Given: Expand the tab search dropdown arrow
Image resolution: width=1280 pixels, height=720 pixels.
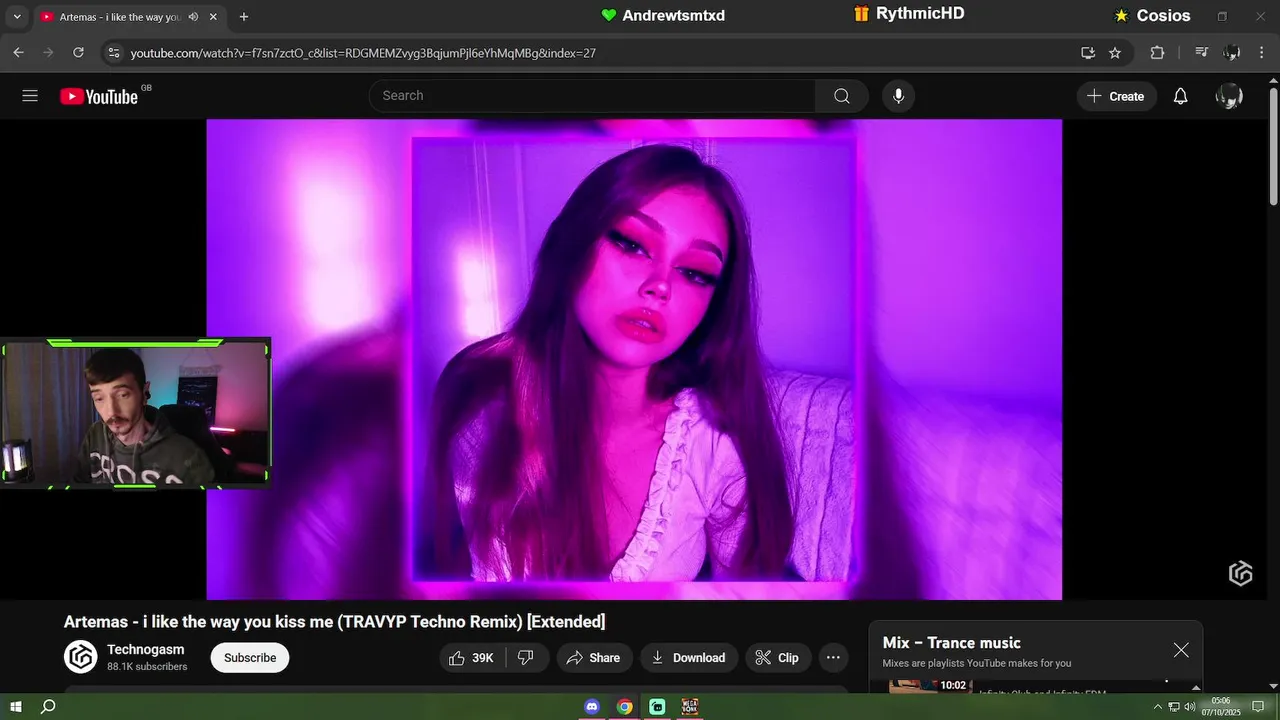Looking at the screenshot, I should click(17, 17).
